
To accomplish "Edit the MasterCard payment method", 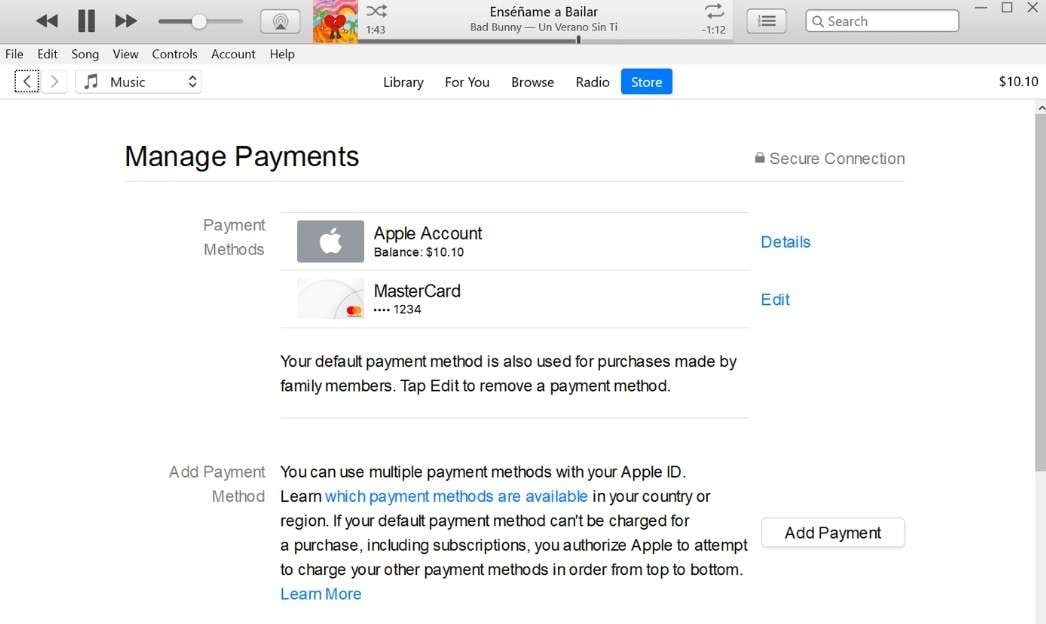I will click(775, 300).
